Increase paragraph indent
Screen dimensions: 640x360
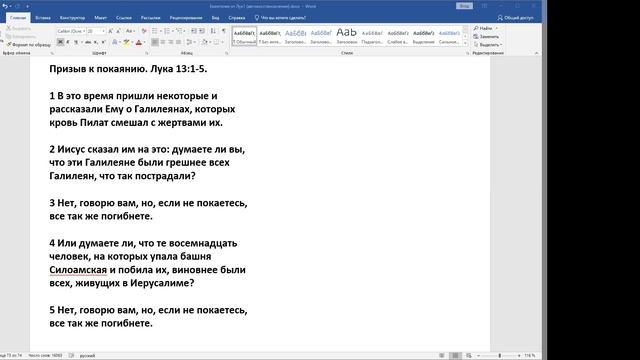click(x=202, y=31)
